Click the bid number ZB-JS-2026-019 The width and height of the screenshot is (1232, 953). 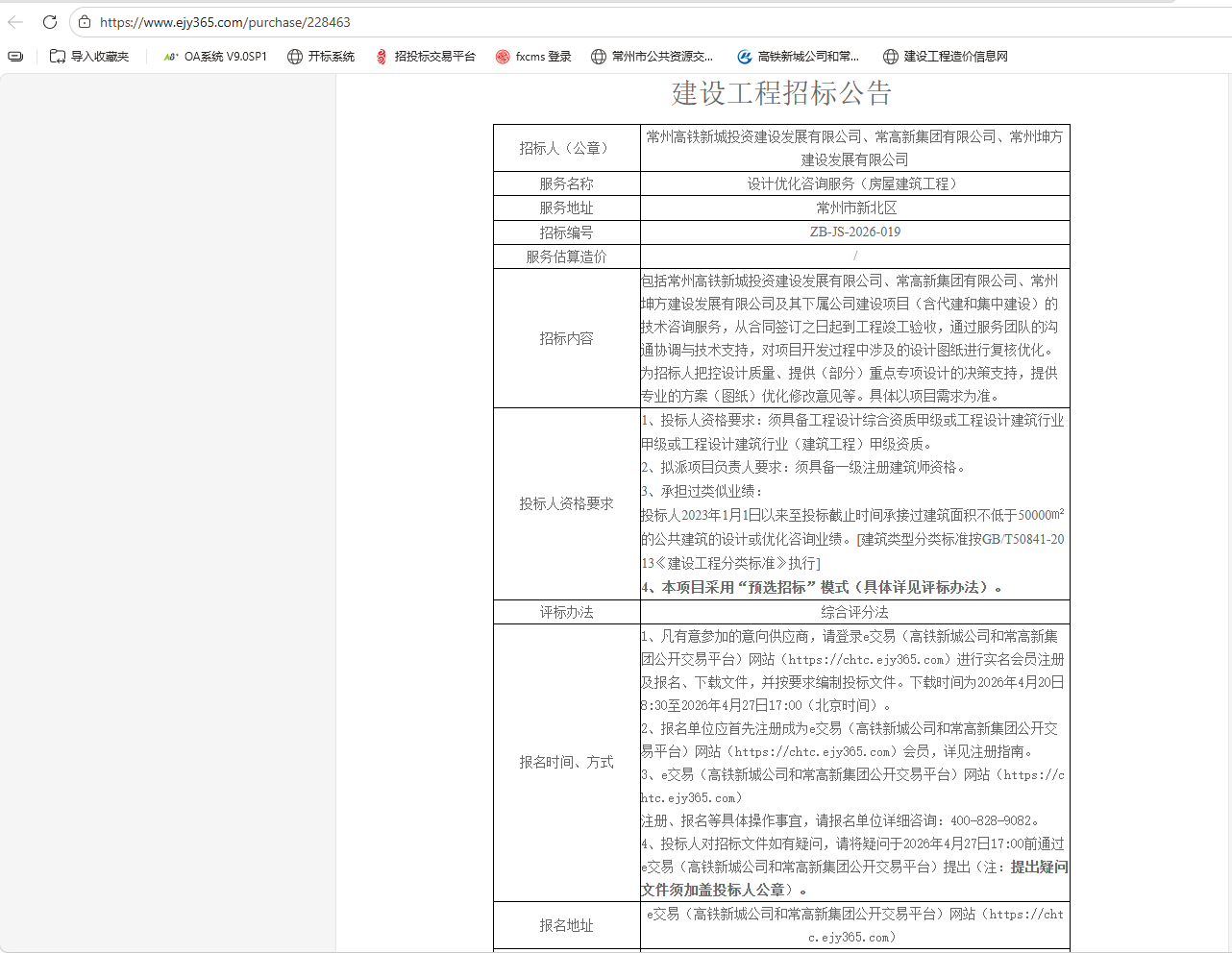(x=854, y=232)
